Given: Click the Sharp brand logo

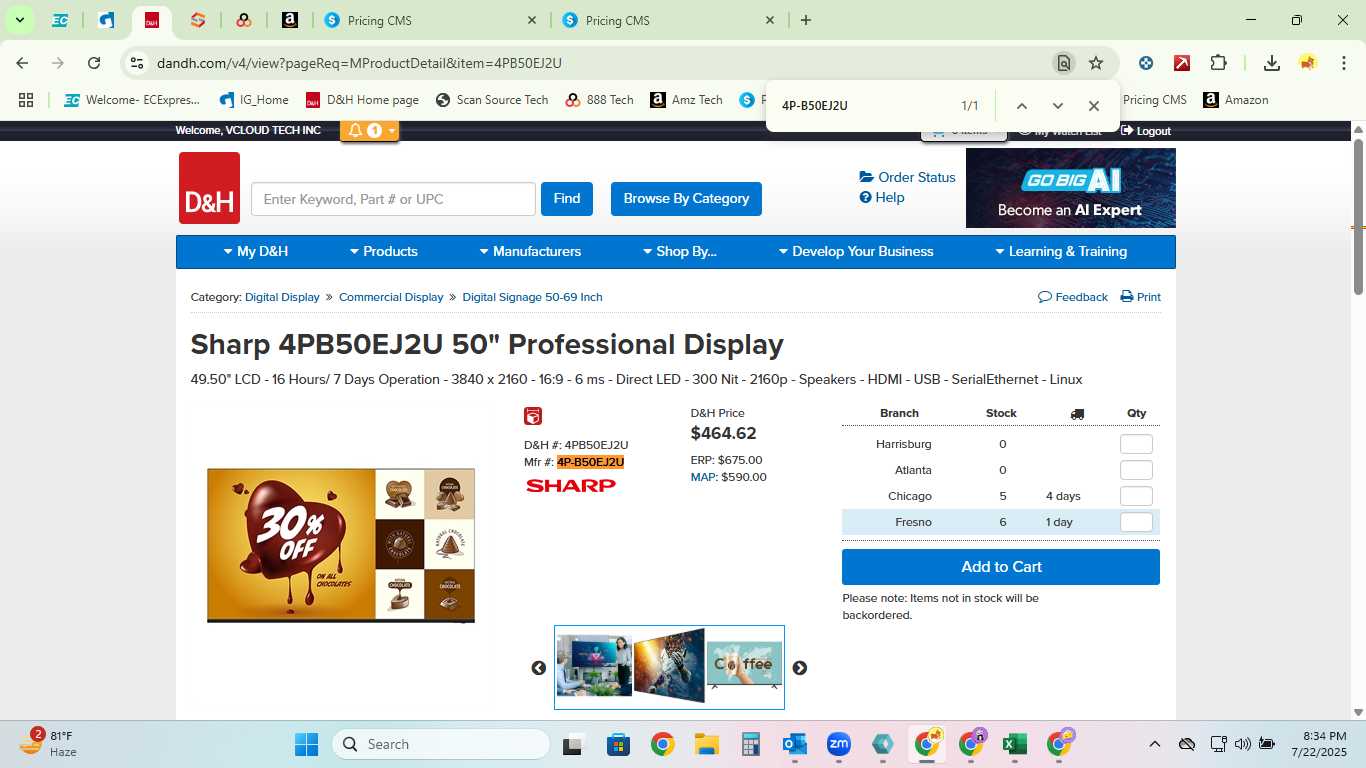Looking at the screenshot, I should 571,486.
